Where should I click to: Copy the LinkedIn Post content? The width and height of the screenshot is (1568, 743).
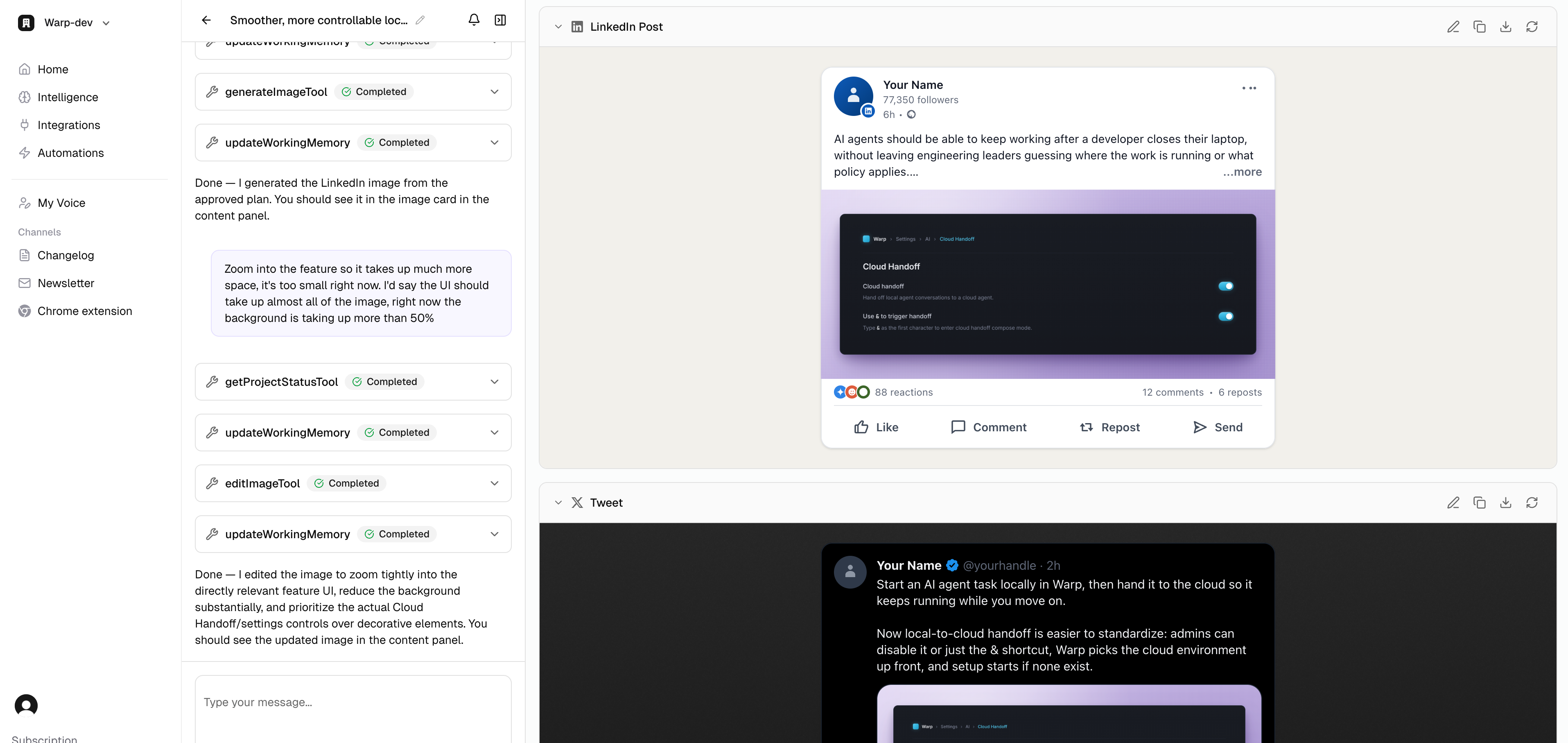tap(1479, 27)
